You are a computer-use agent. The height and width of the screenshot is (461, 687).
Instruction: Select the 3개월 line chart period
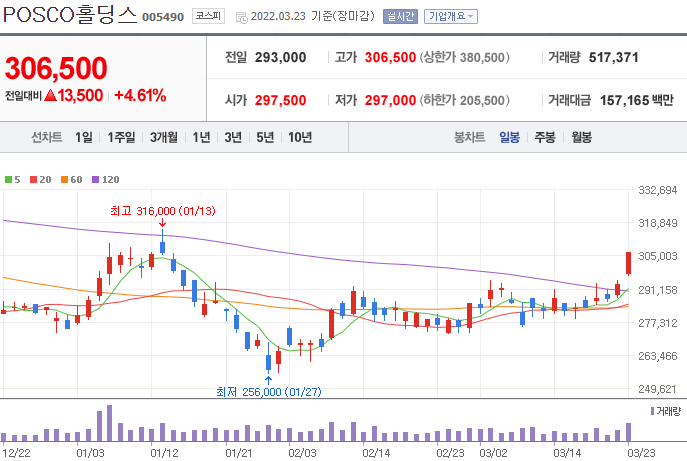pos(164,138)
